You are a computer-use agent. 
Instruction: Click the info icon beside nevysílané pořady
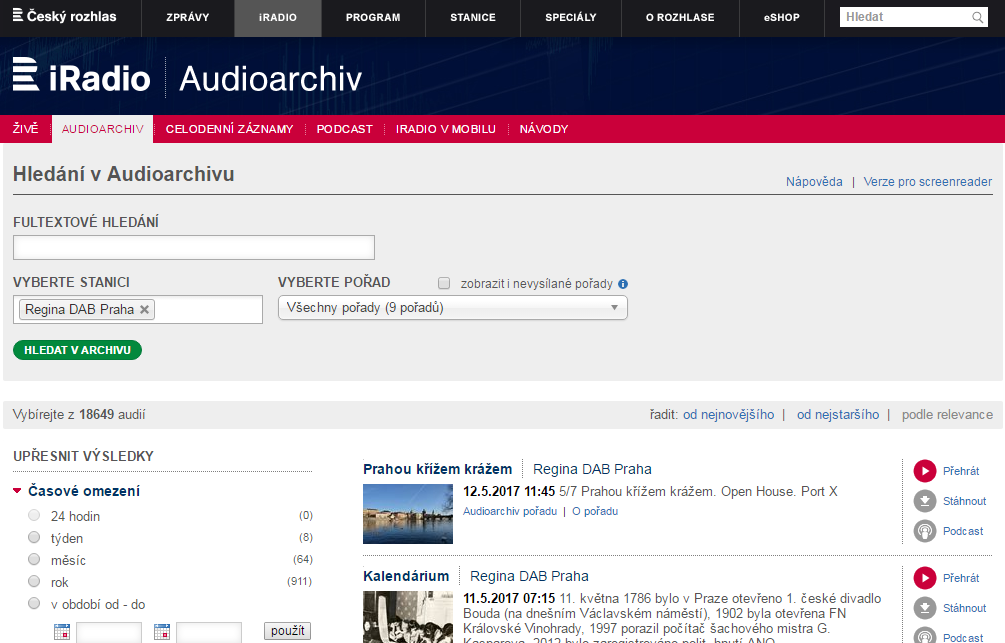coord(623,284)
